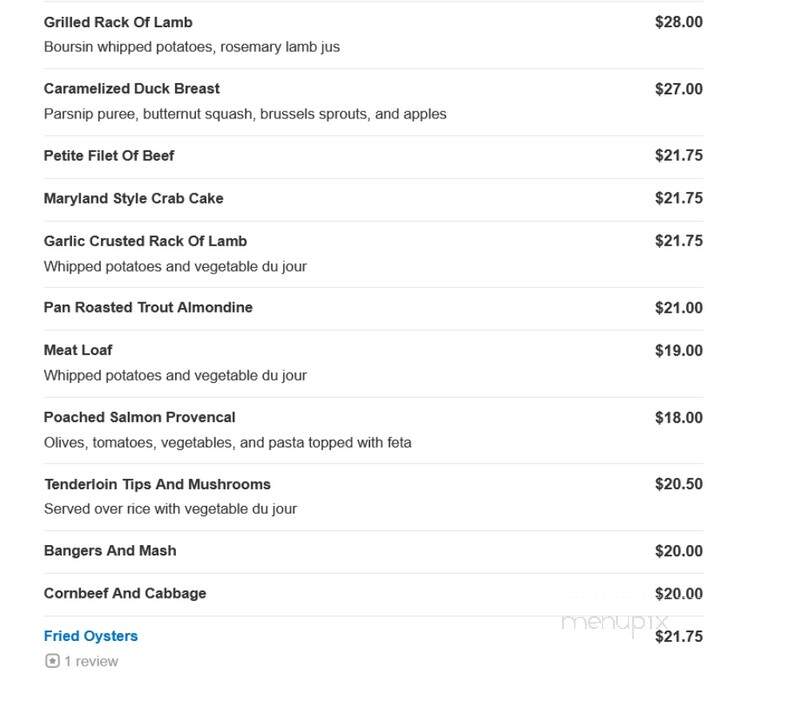The image size is (794, 705).
Task: Open the Fried Oysters link
Action: [x=91, y=636]
